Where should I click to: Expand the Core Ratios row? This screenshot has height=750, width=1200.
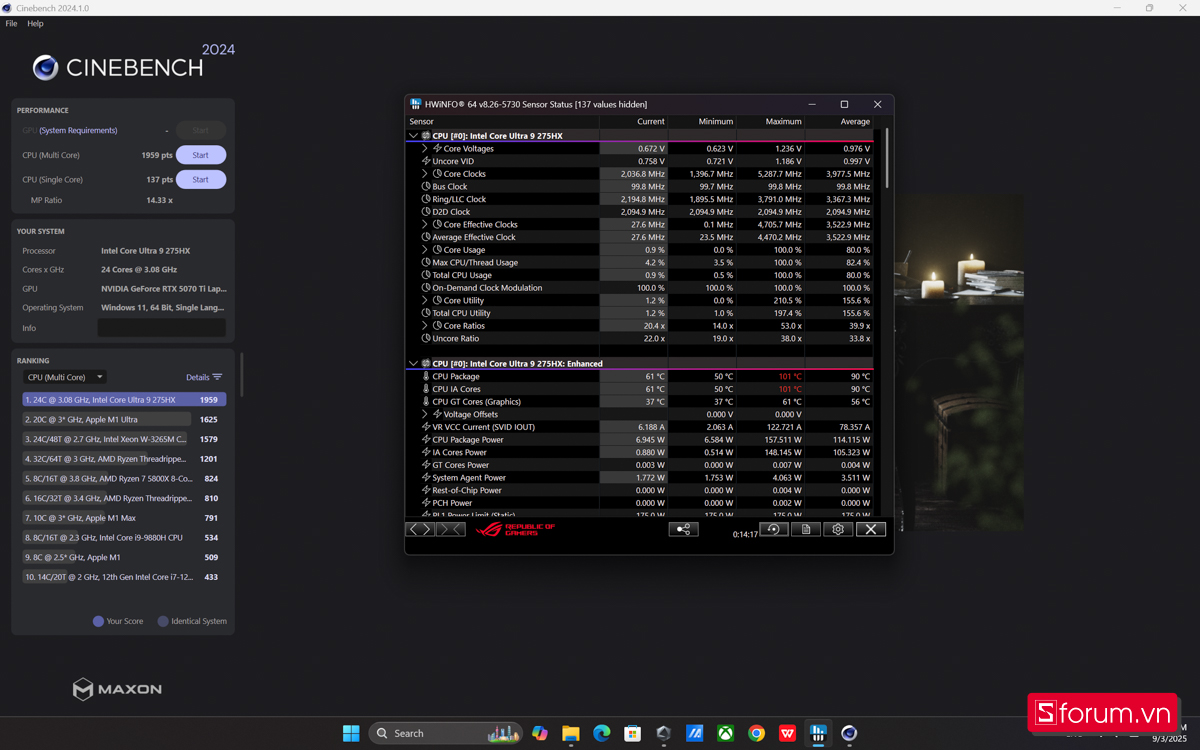coord(425,326)
